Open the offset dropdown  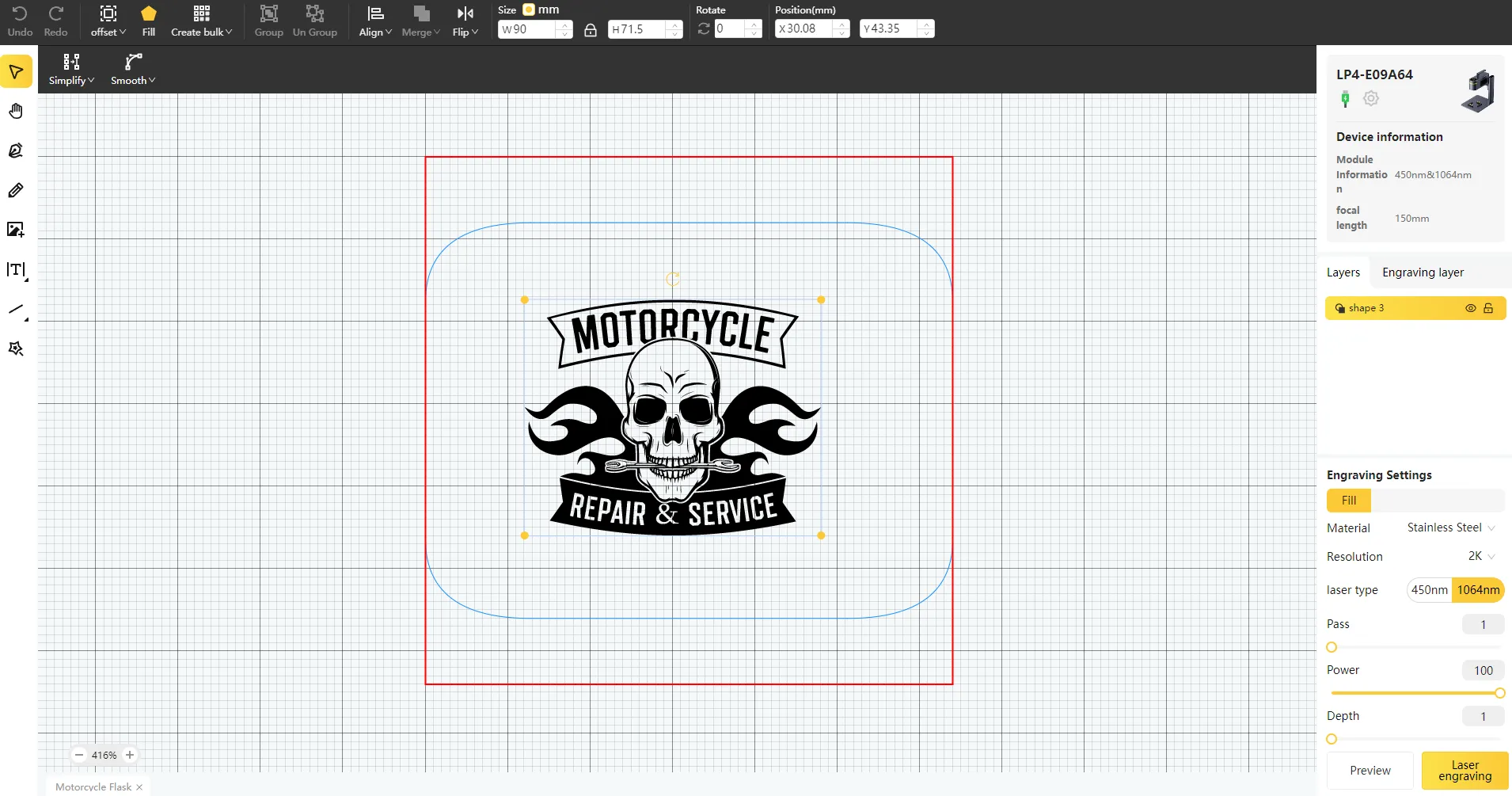(108, 21)
